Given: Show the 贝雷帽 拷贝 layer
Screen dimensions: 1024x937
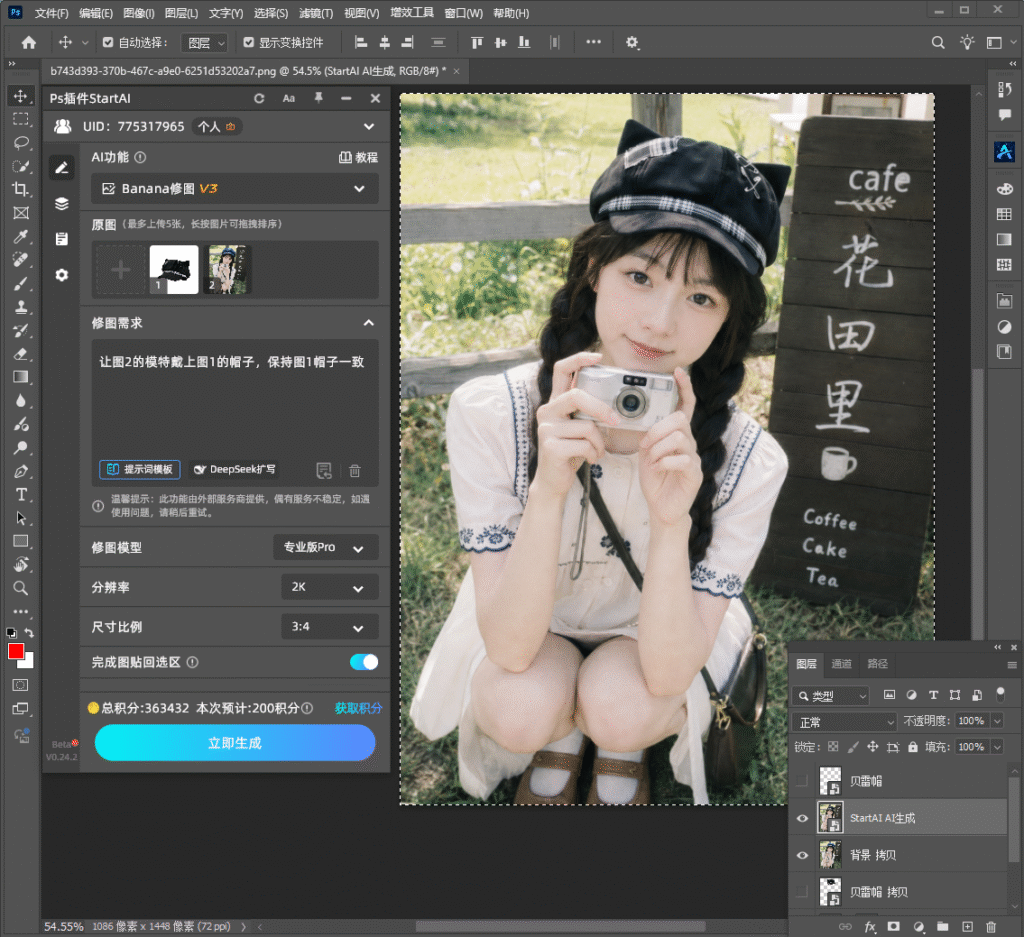Looking at the screenshot, I should pos(802,892).
